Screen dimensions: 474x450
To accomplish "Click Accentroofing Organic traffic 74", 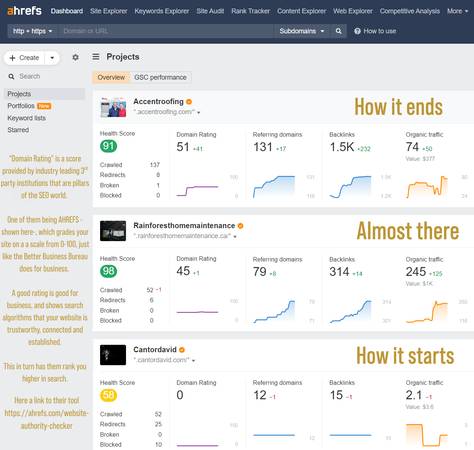I will pos(412,147).
